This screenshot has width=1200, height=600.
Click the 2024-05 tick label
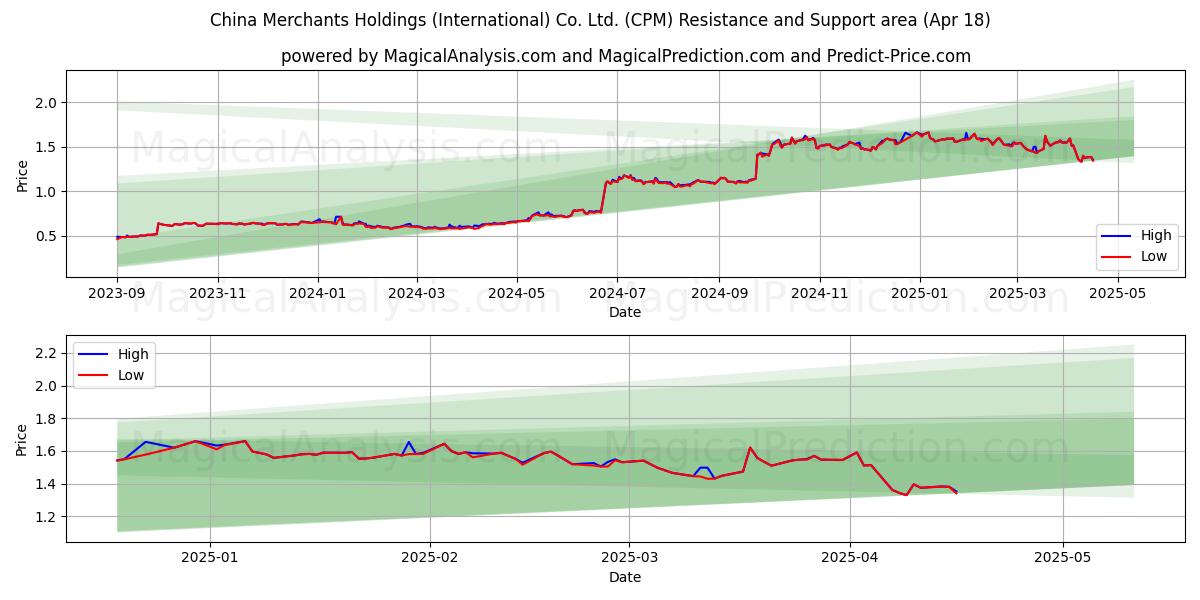click(x=517, y=293)
